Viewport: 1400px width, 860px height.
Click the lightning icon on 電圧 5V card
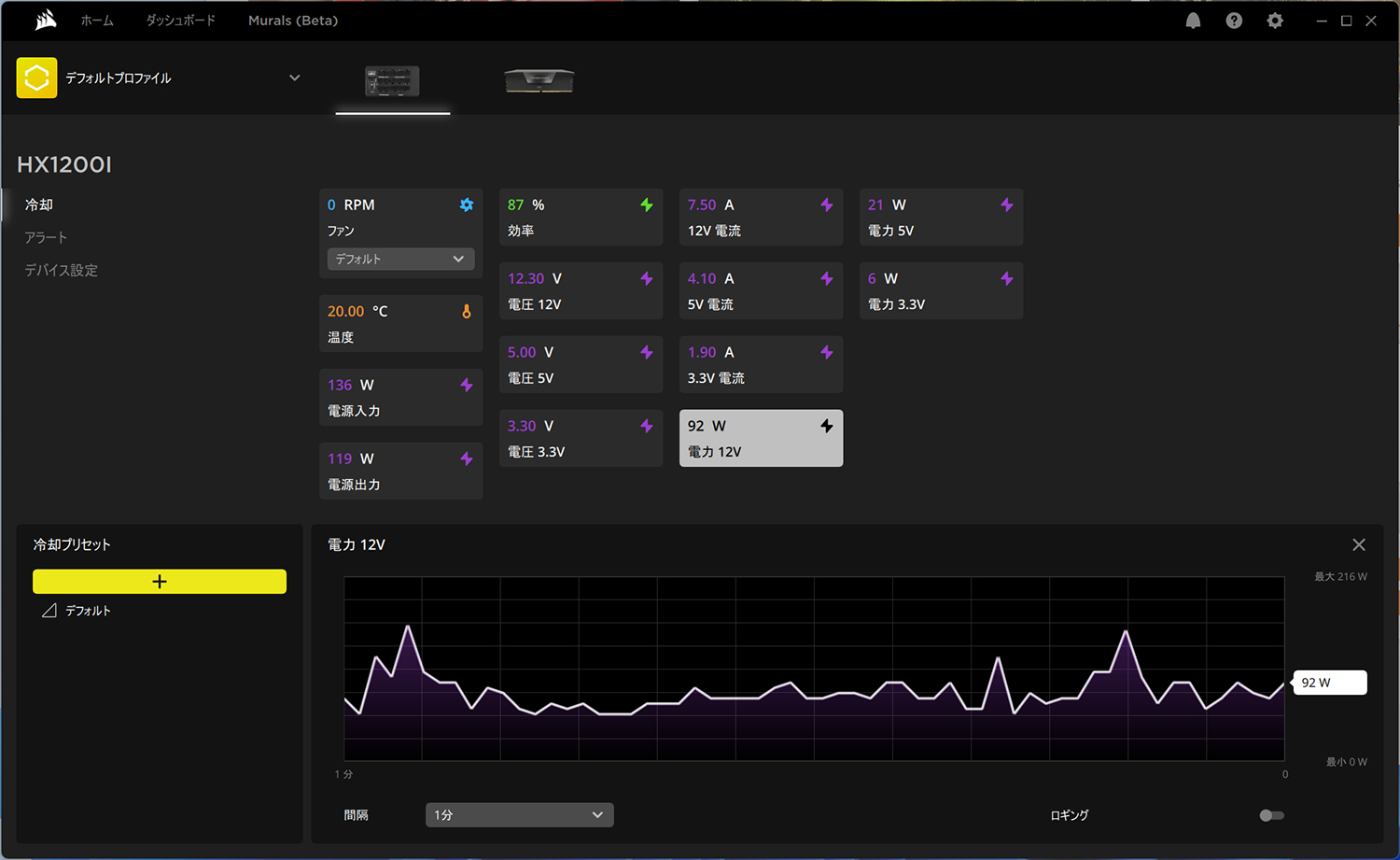[647, 352]
